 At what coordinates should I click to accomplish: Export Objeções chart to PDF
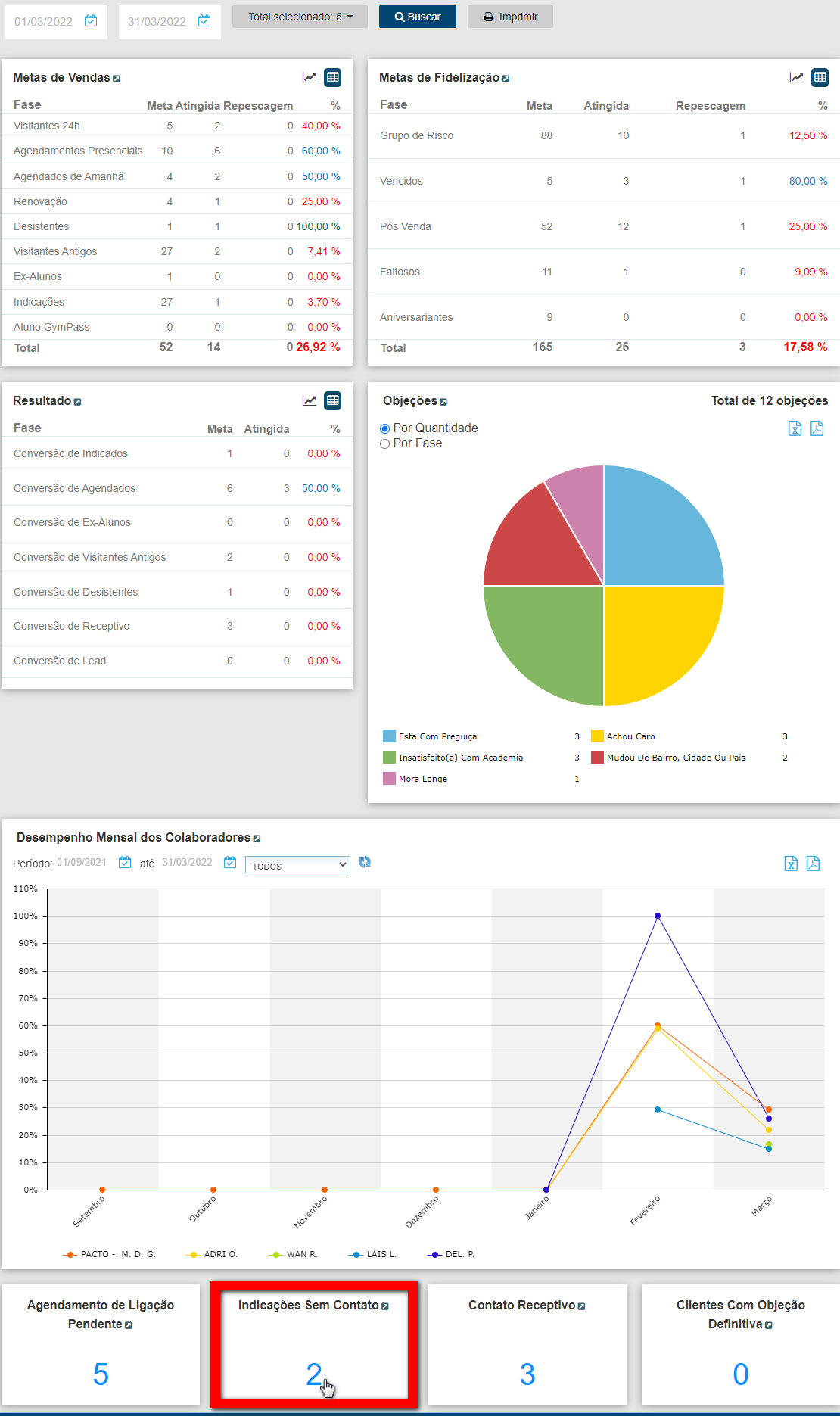click(817, 428)
